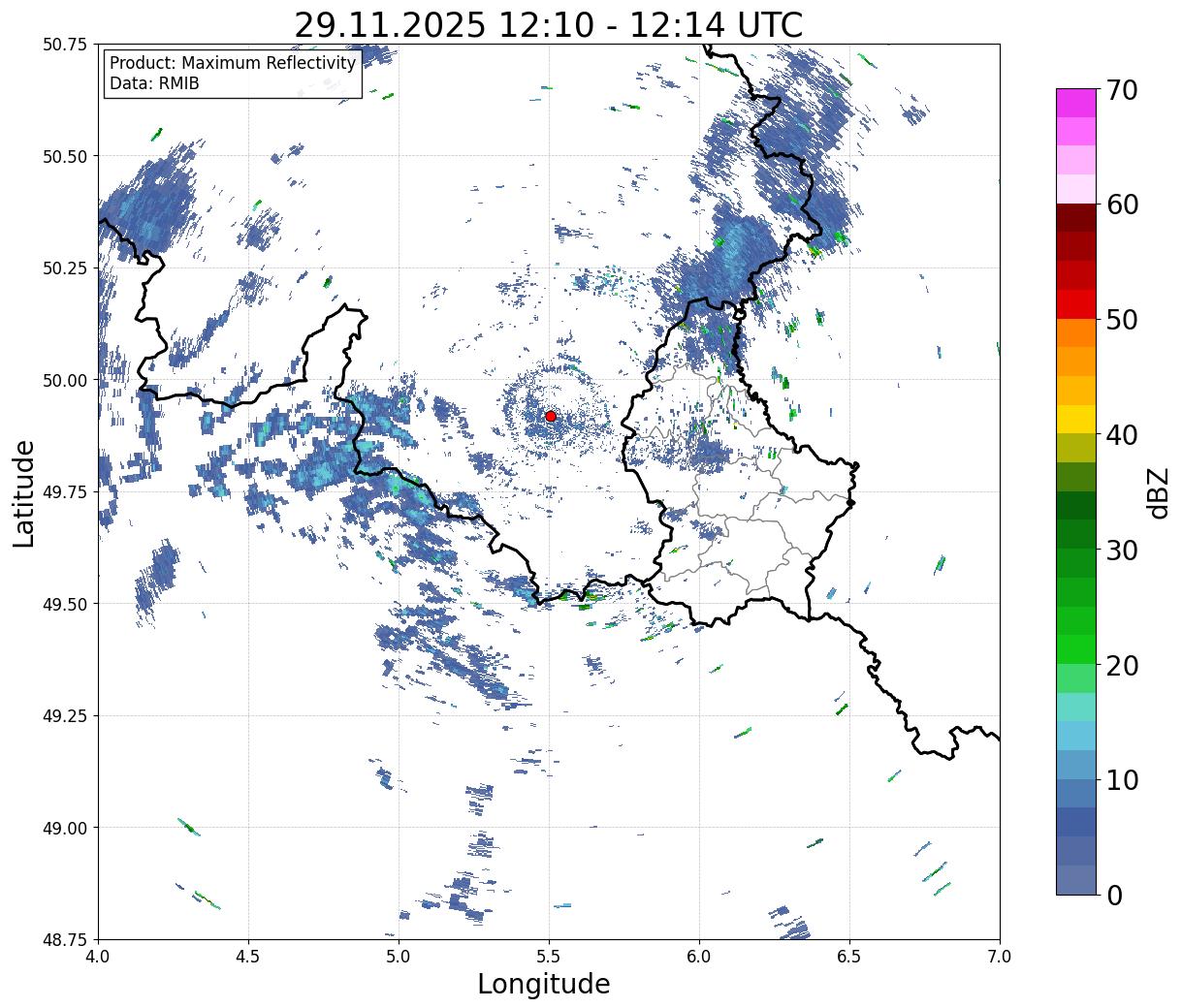Click the latitude tick label 49.25
The height and width of the screenshot is (1008, 1182).
point(65,715)
